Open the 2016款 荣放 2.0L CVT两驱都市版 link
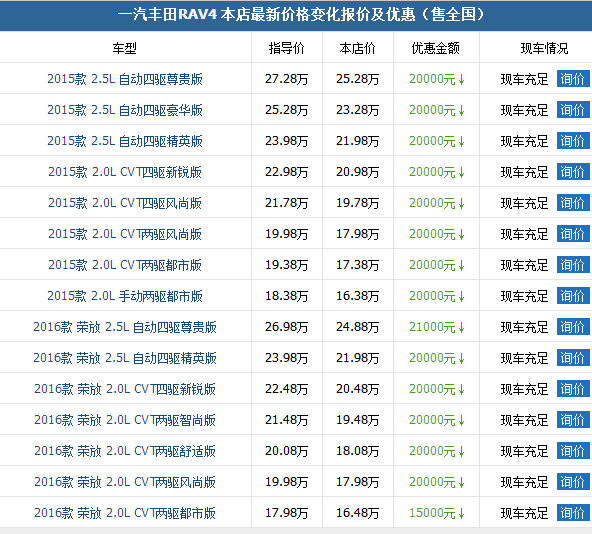 (x=125, y=512)
